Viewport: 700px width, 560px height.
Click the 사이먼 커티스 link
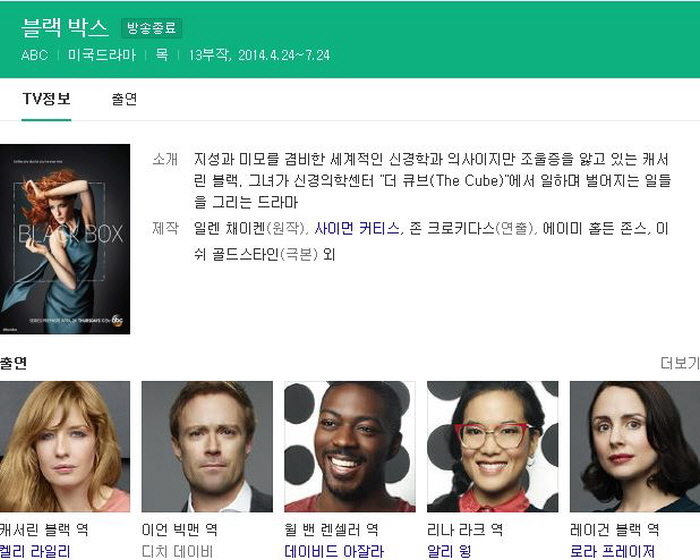click(x=357, y=229)
